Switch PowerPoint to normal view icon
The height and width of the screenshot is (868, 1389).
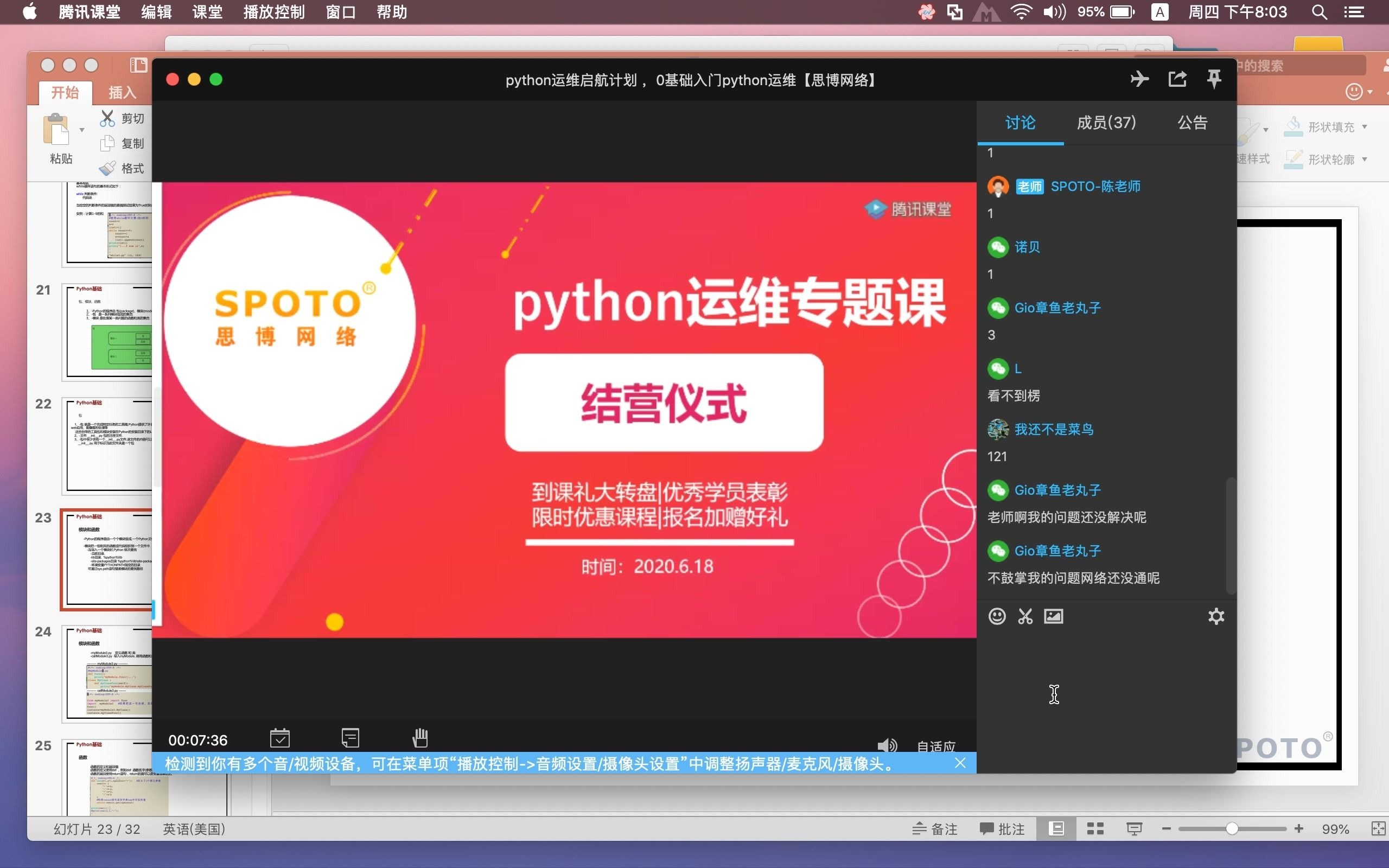1056,828
